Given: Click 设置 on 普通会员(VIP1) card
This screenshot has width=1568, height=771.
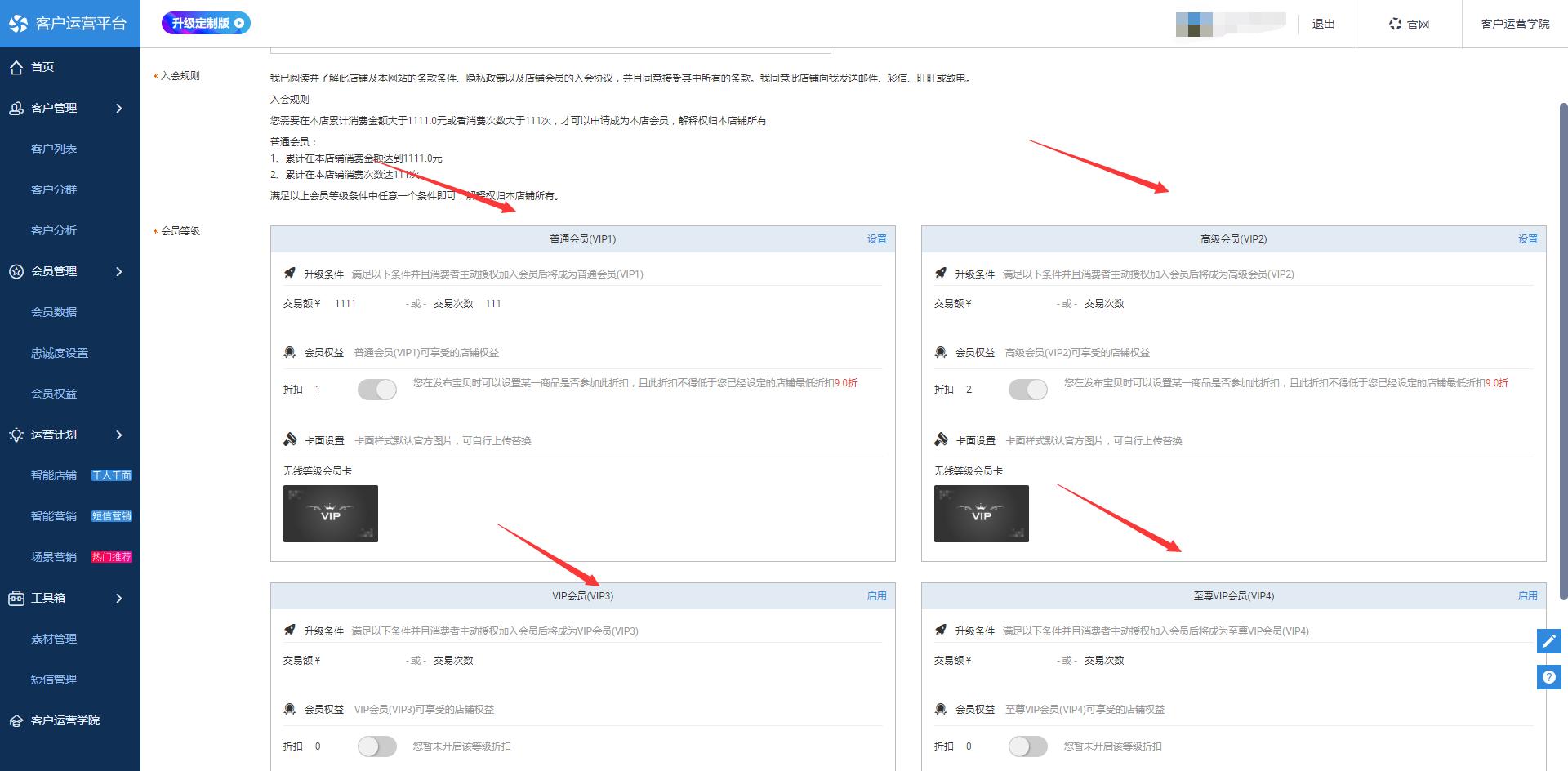Looking at the screenshot, I should (877, 239).
